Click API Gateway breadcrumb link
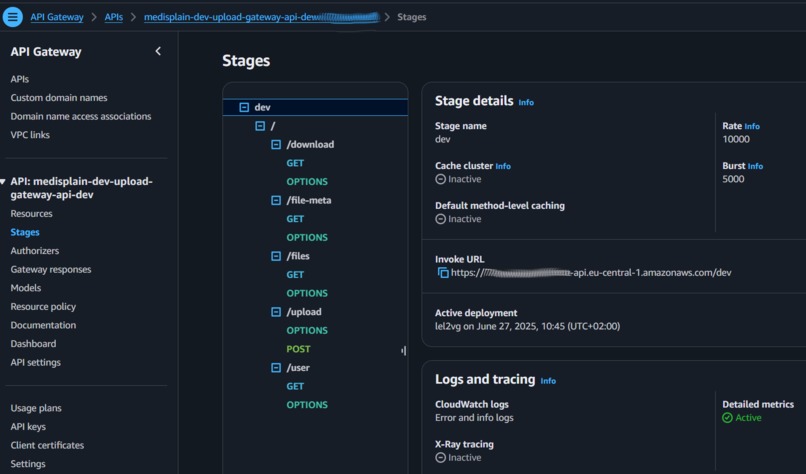Image resolution: width=806 pixels, height=474 pixels. (57, 17)
